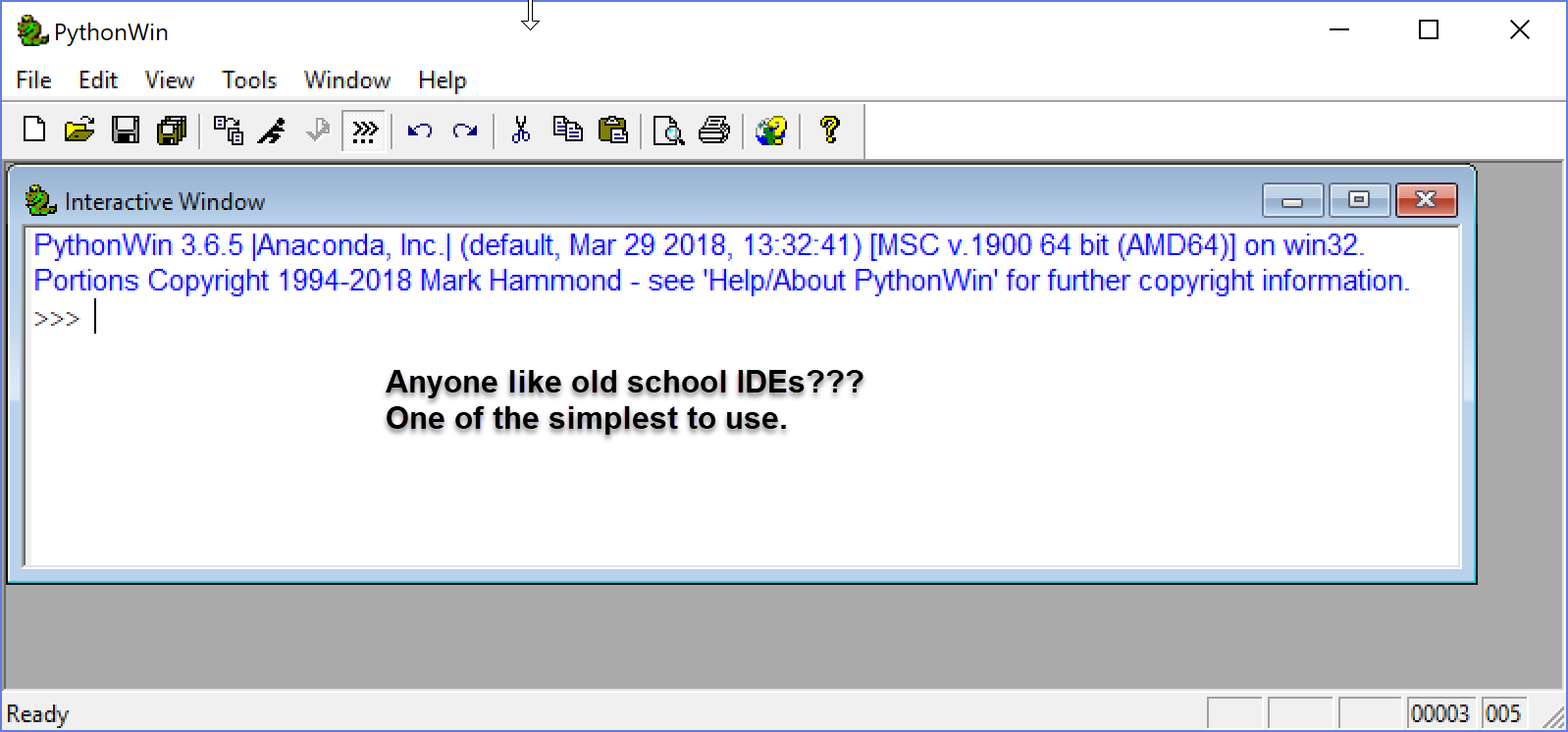Image resolution: width=1568 pixels, height=732 pixels.
Task: Copy selection with the Copy icon
Action: pos(568,130)
